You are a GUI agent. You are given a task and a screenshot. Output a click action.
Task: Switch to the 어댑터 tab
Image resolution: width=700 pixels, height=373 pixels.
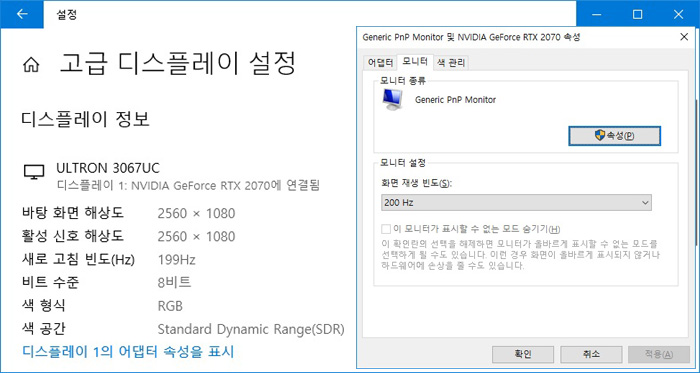380,63
